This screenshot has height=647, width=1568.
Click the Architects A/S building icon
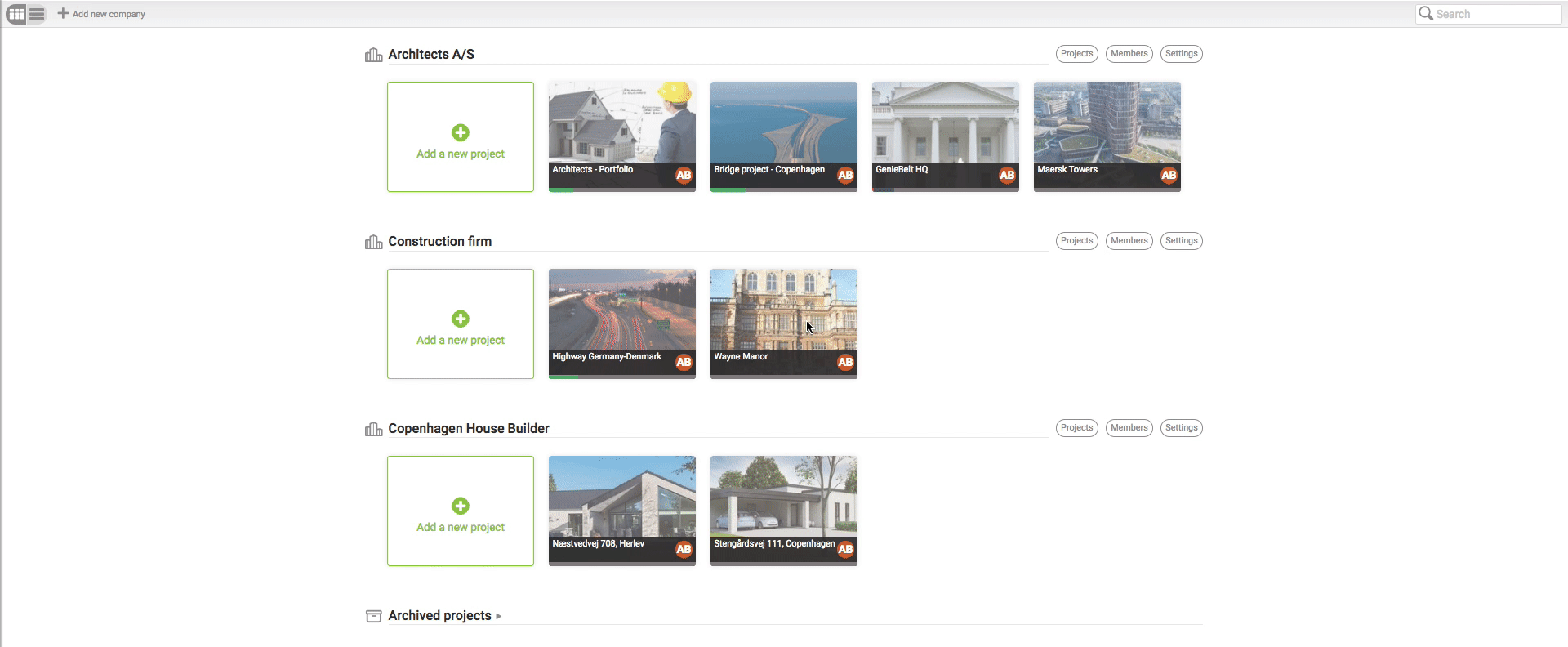point(374,55)
